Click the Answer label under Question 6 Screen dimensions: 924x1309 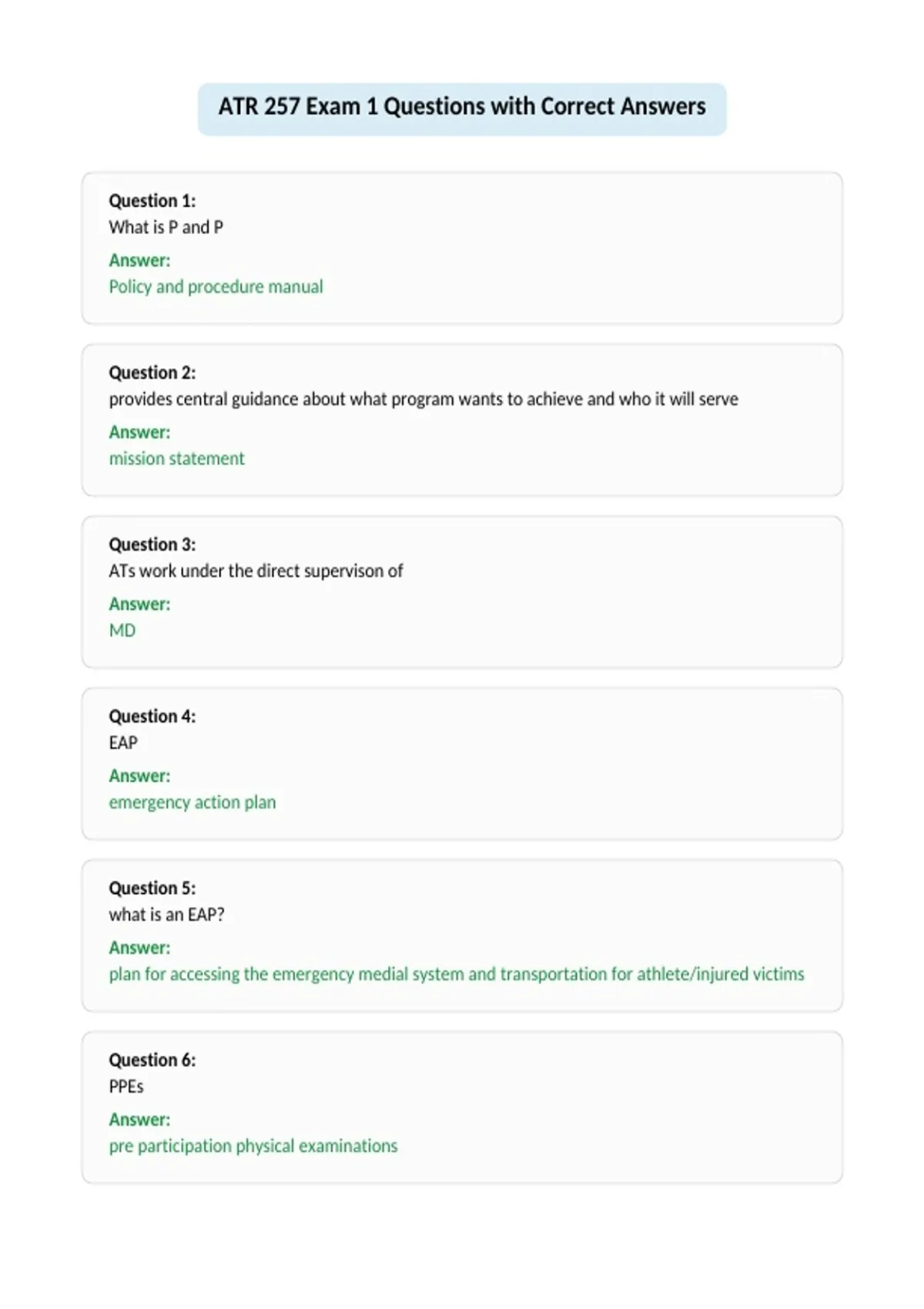tap(139, 1120)
